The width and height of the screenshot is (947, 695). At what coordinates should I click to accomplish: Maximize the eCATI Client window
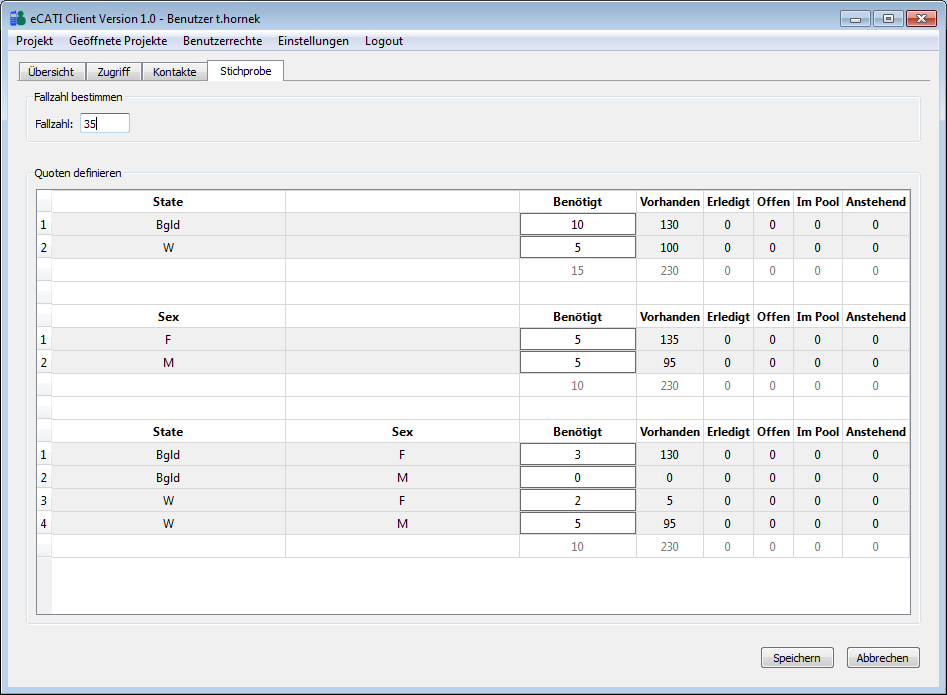pyautogui.click(x=887, y=18)
